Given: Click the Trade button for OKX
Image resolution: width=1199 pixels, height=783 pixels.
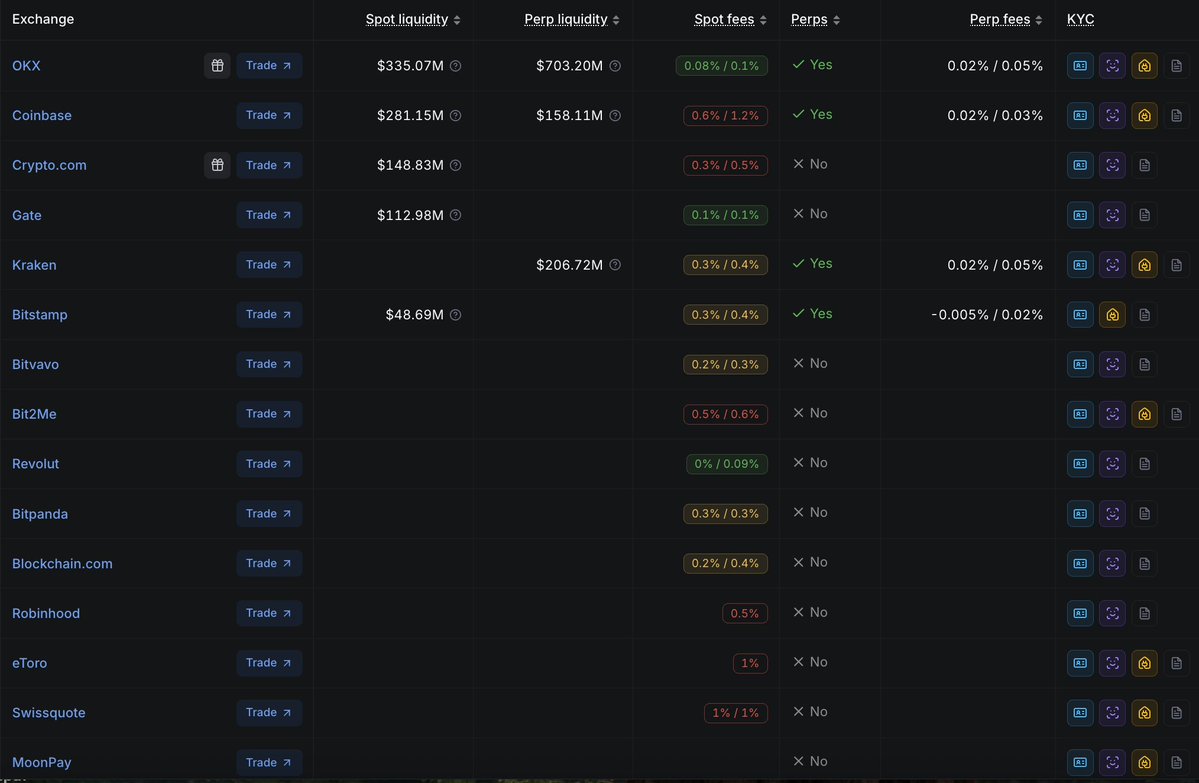Looking at the screenshot, I should [x=269, y=66].
